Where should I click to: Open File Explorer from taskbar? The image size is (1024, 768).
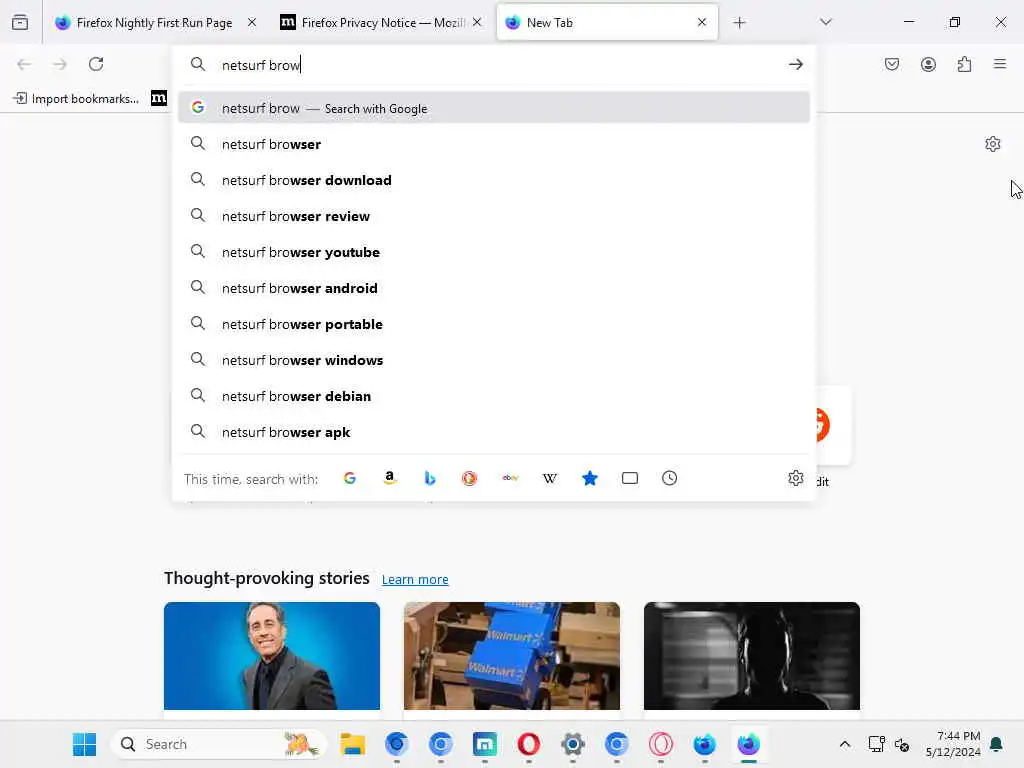click(353, 744)
